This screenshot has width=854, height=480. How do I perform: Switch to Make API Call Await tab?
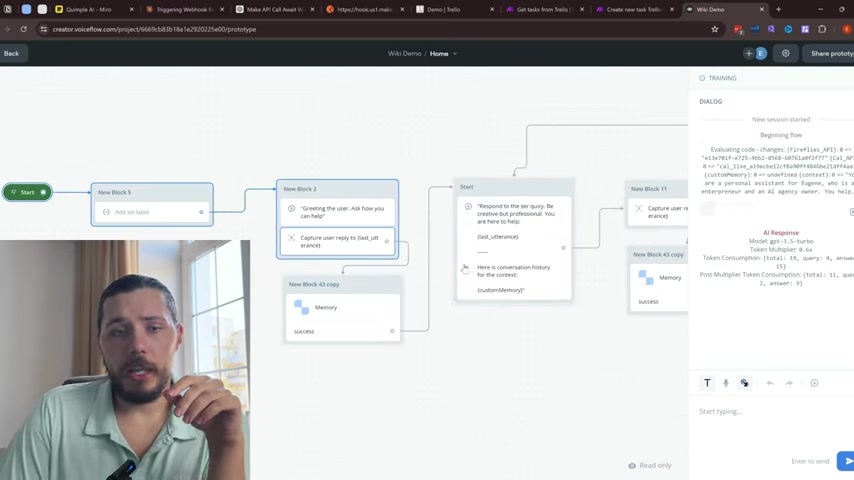[274, 9]
